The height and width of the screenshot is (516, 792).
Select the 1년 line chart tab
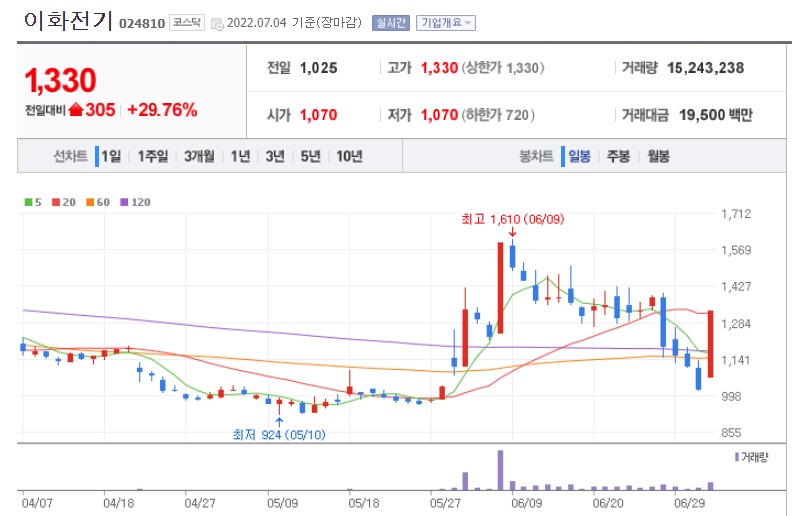240,156
